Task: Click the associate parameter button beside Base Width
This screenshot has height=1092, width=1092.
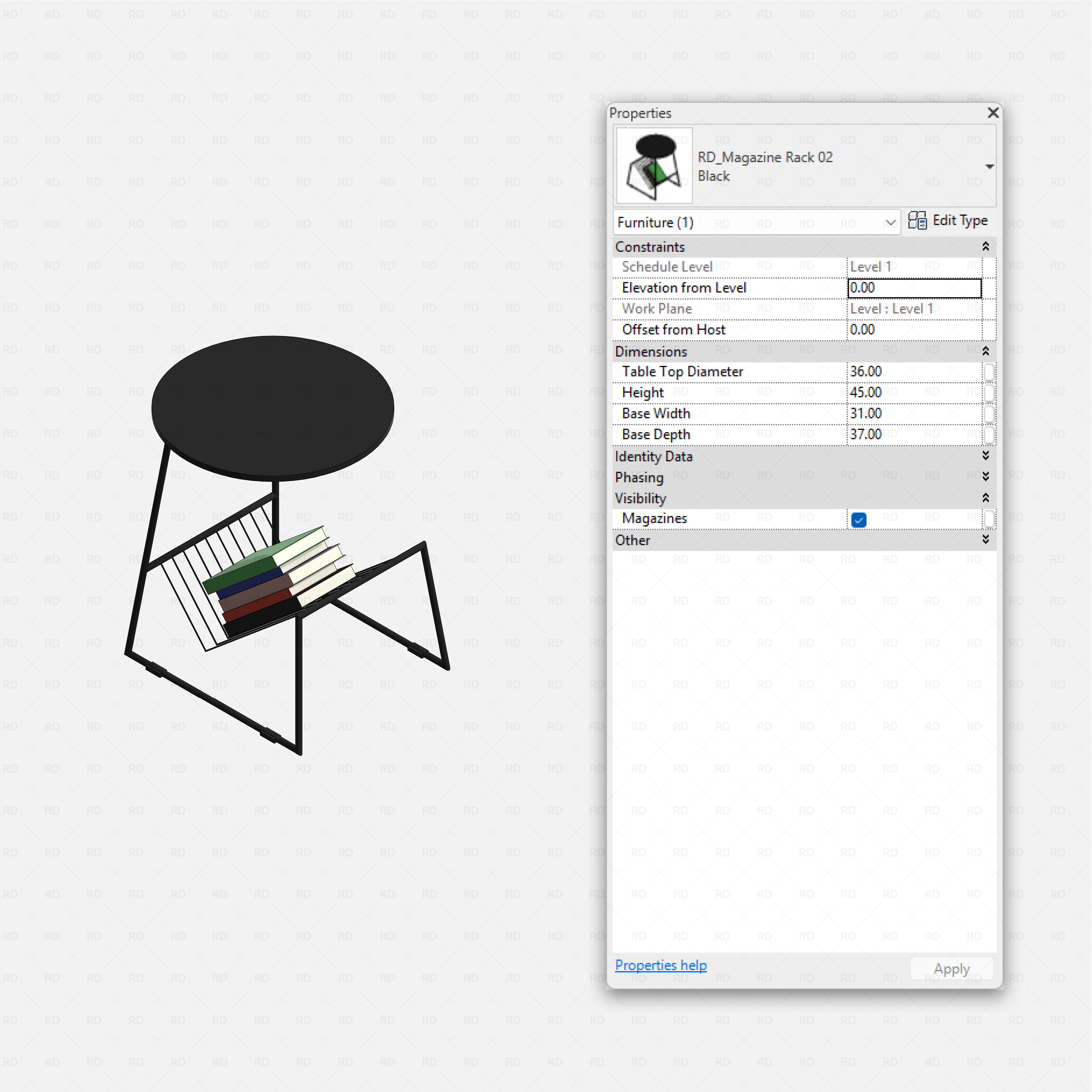Action: click(x=990, y=413)
